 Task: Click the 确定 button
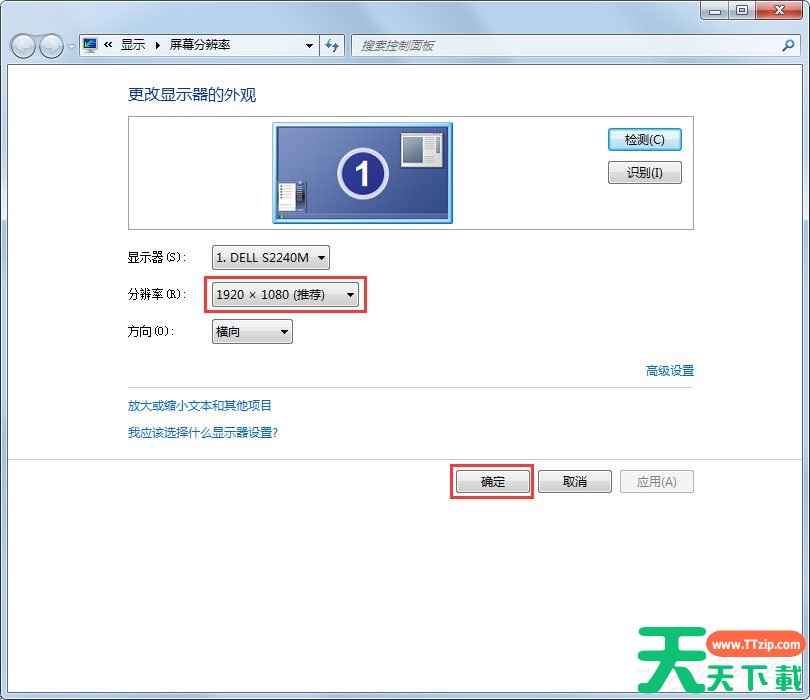492,481
